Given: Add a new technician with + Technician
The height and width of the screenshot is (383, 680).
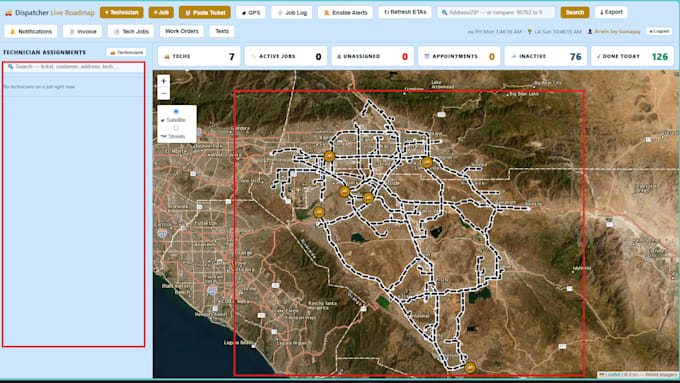Looking at the screenshot, I should pos(121,13).
